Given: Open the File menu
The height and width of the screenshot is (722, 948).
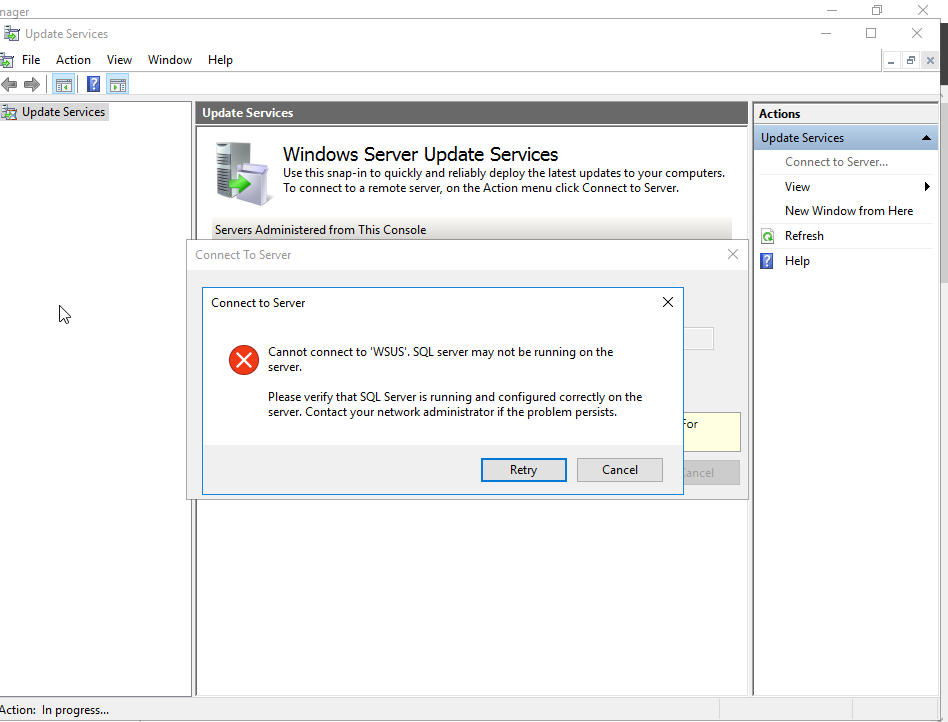Looking at the screenshot, I should pyautogui.click(x=31, y=60).
